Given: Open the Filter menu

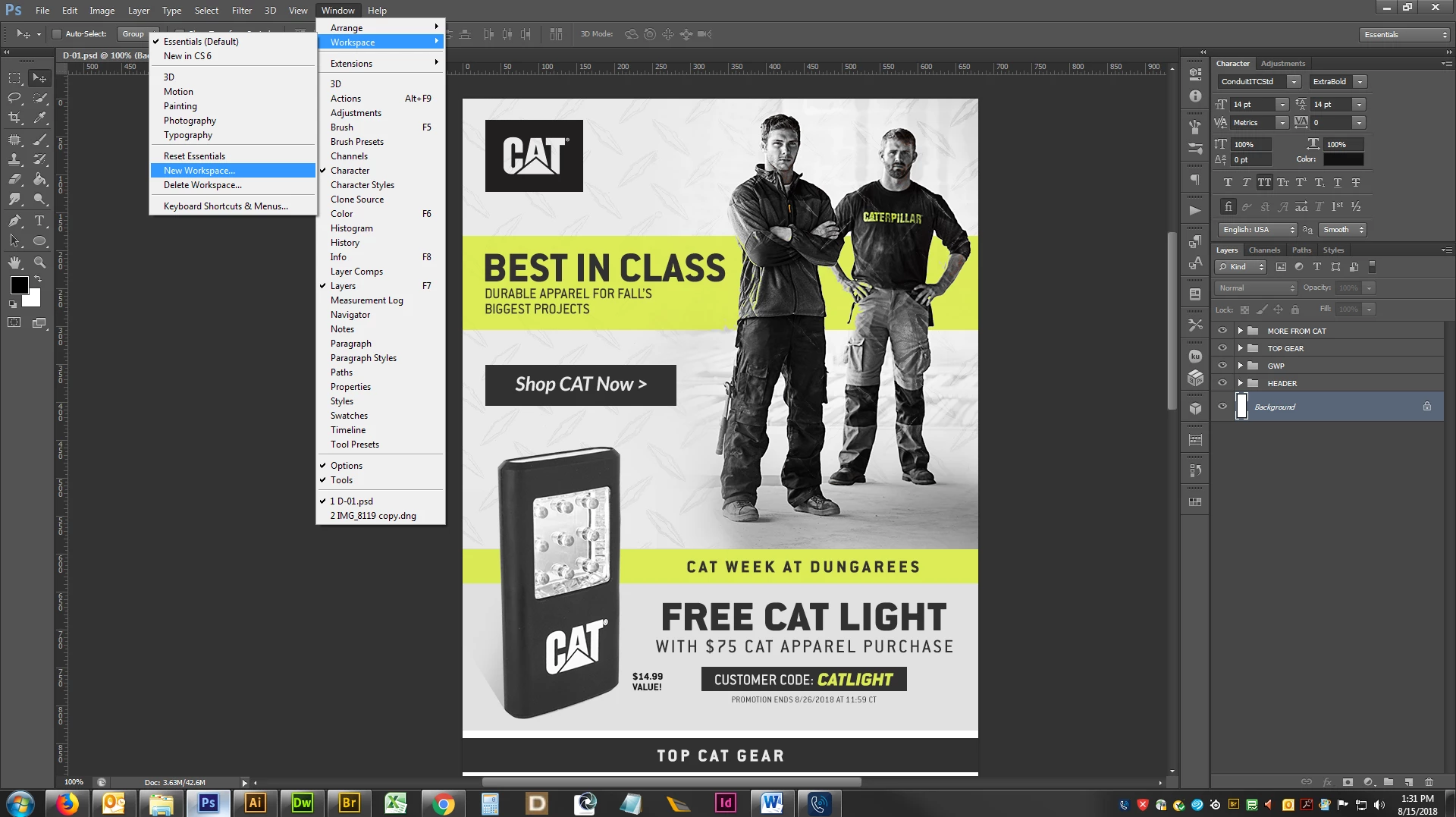Looking at the screenshot, I should tap(242, 11).
